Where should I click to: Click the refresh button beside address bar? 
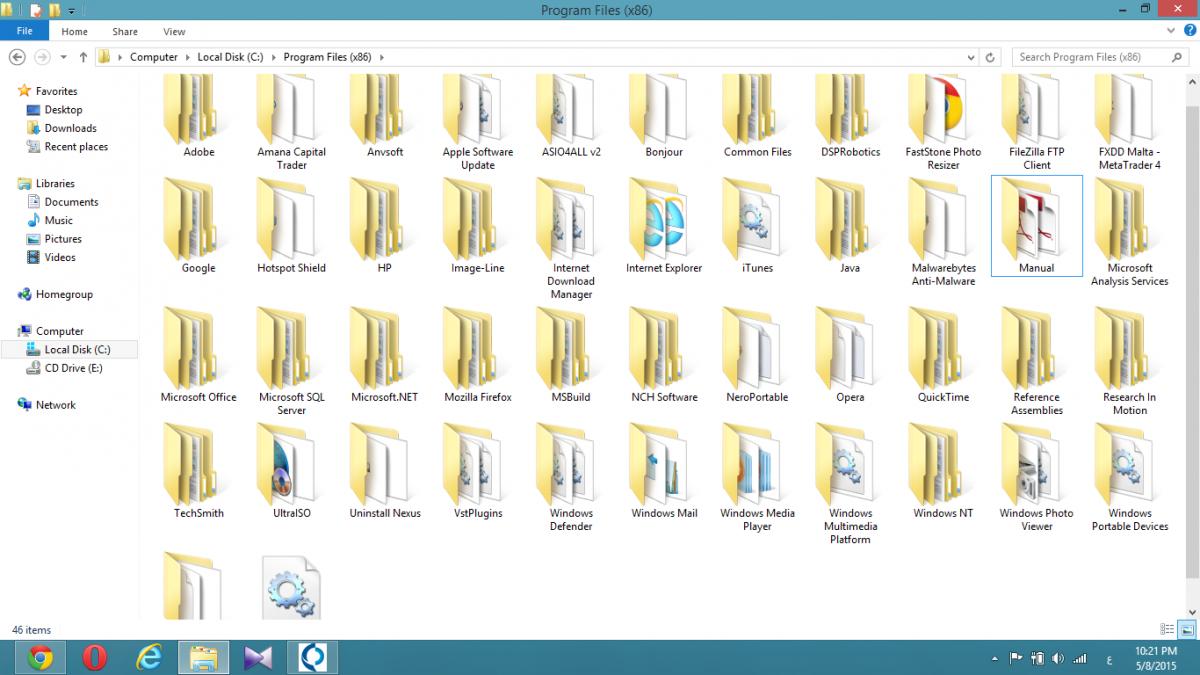pyautogui.click(x=990, y=57)
